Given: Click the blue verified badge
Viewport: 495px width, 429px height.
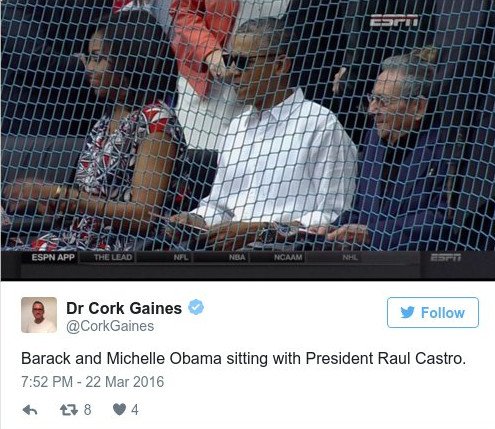Looking at the screenshot, I should (x=196, y=307).
